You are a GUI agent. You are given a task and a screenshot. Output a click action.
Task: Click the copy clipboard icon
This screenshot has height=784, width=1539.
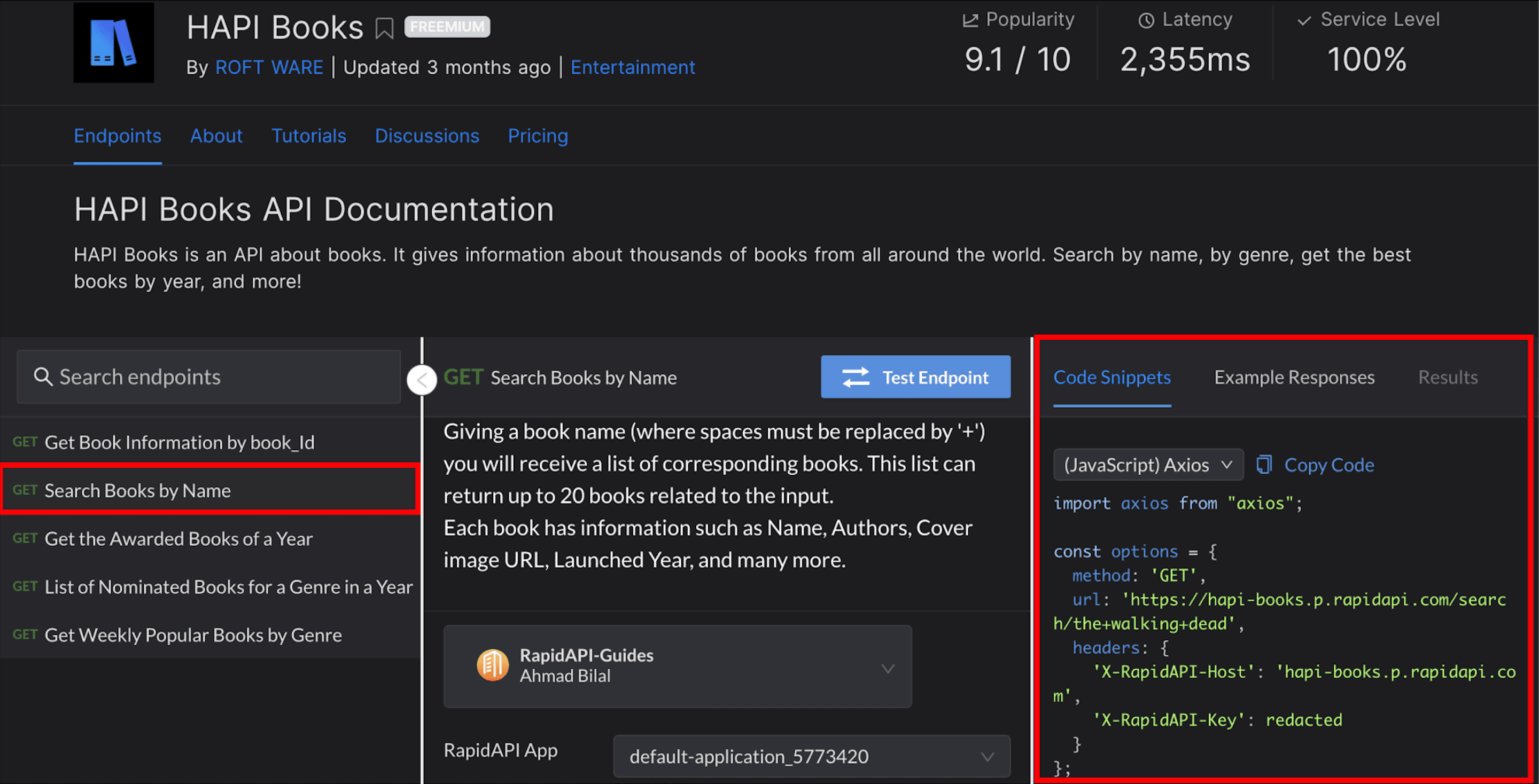(x=1264, y=464)
